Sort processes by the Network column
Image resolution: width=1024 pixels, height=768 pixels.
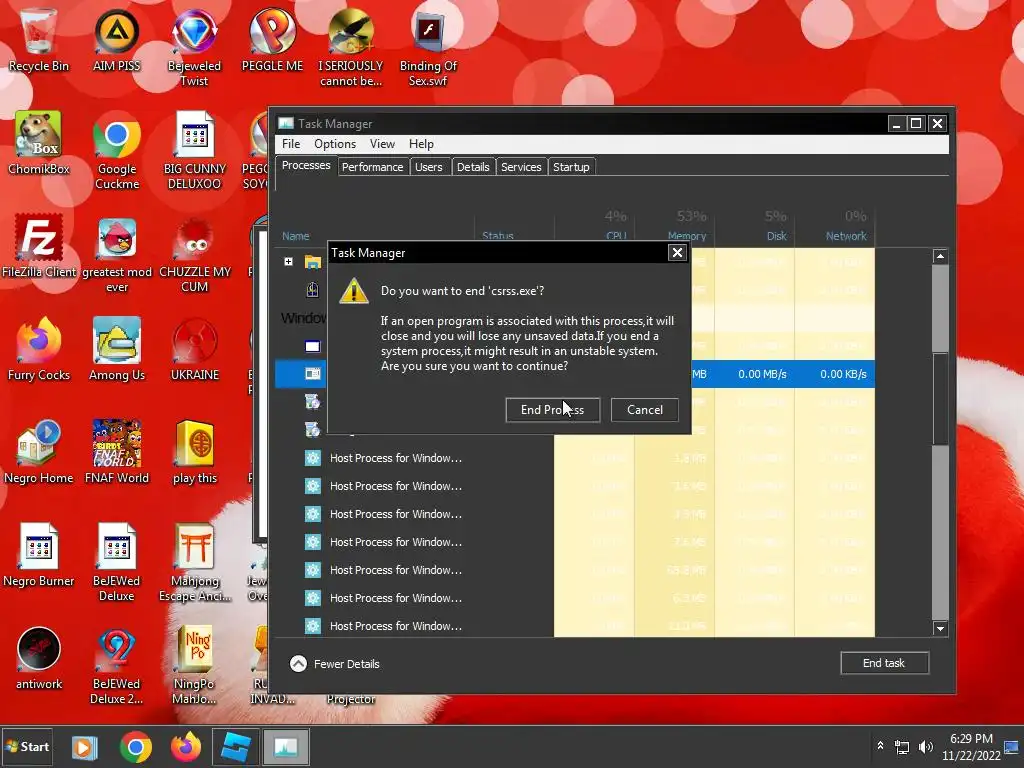pos(846,236)
